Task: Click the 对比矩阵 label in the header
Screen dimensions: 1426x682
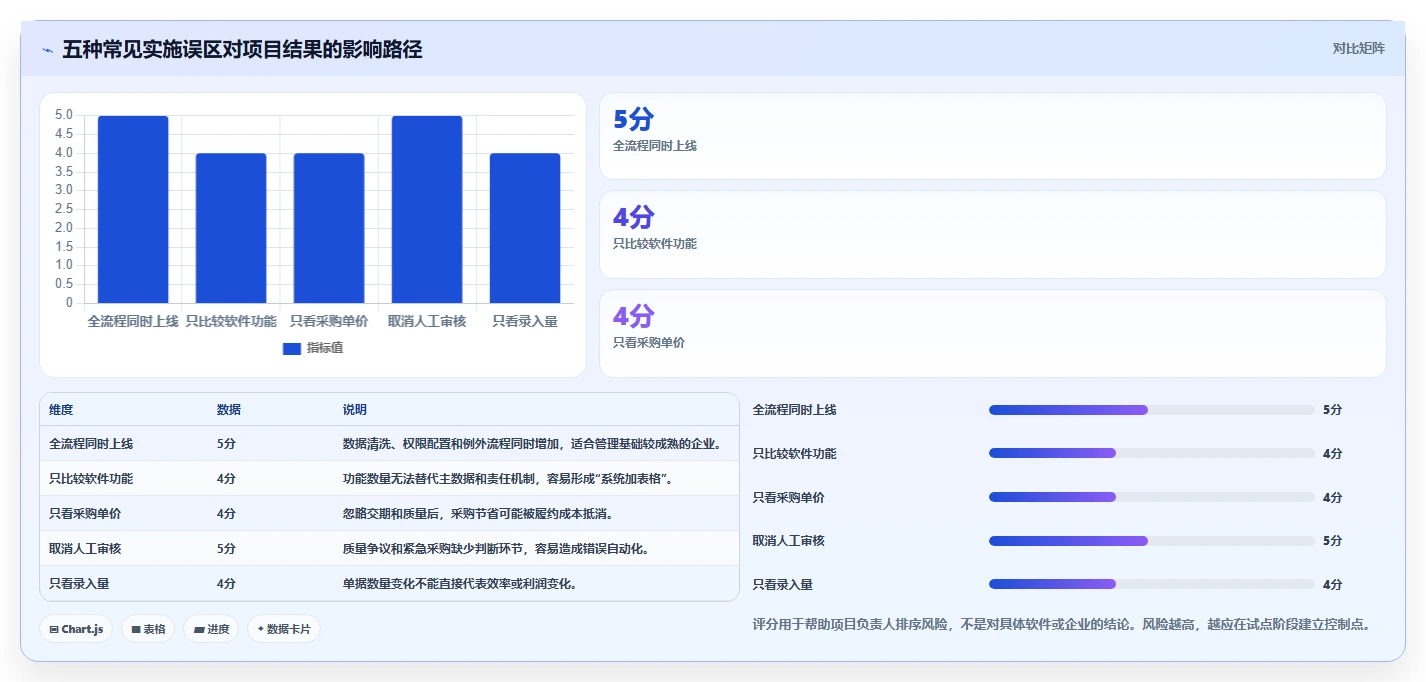Action: tap(1358, 49)
